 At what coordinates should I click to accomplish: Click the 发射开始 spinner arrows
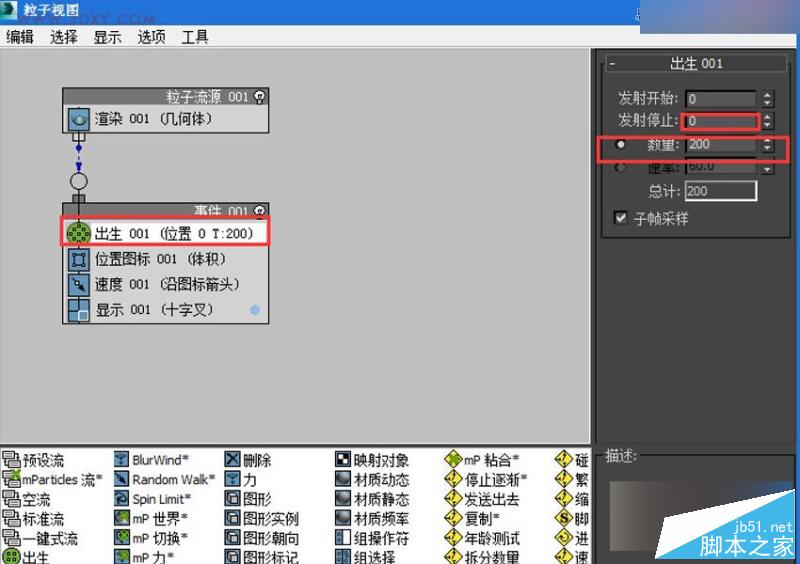(x=767, y=99)
